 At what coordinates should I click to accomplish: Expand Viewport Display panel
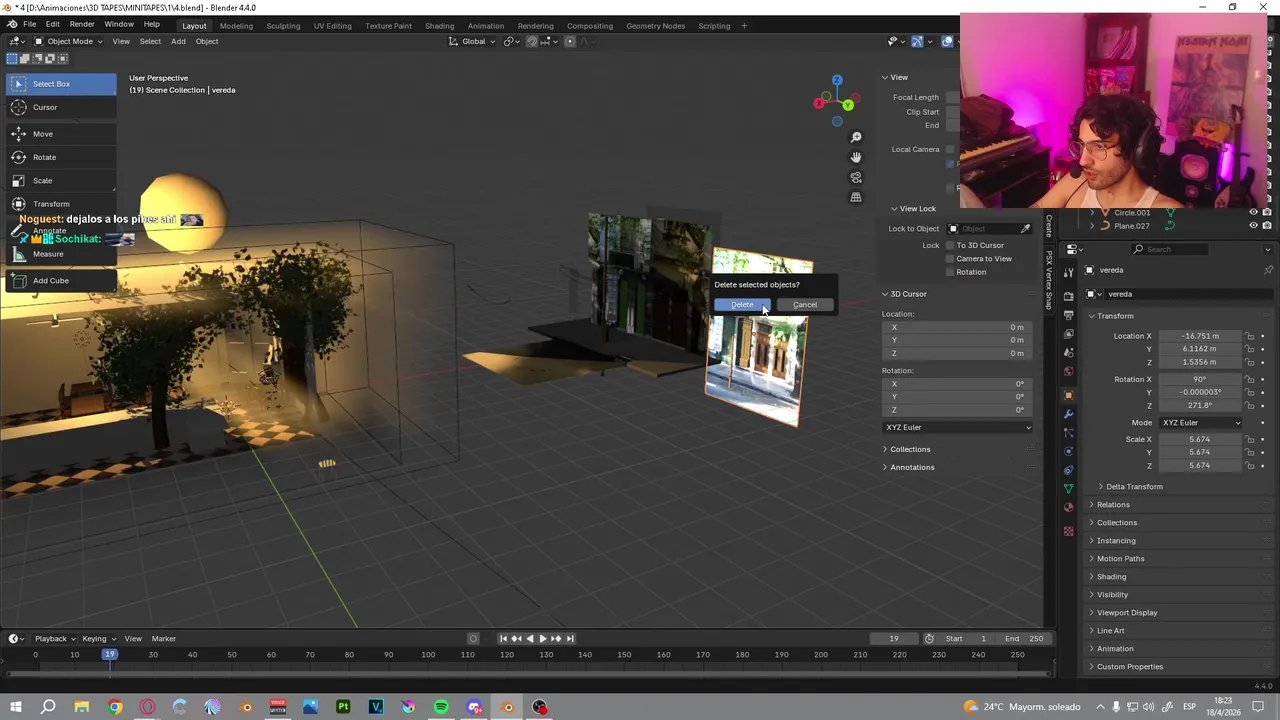pos(1127,613)
